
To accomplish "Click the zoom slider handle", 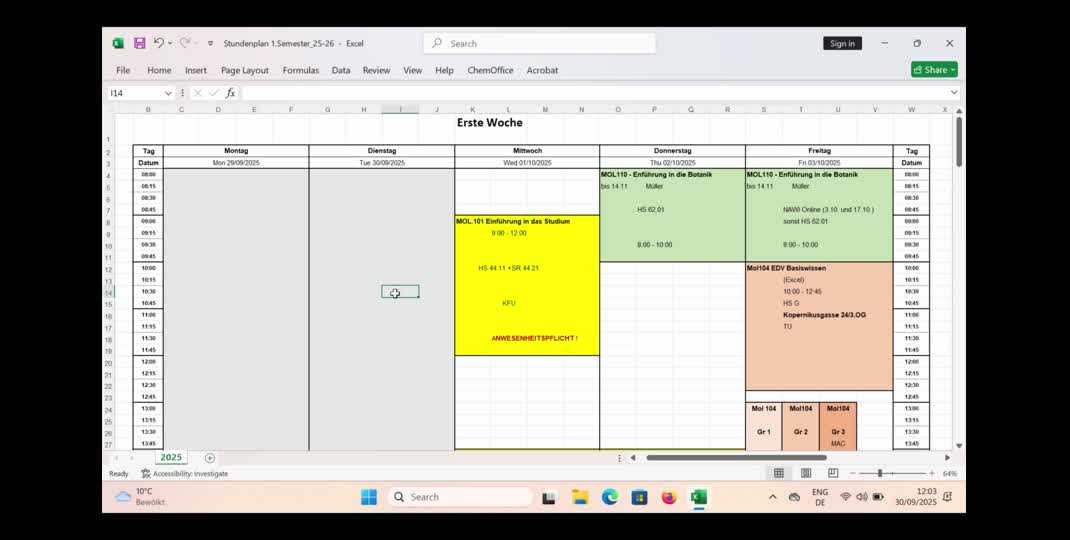I will point(880,473).
